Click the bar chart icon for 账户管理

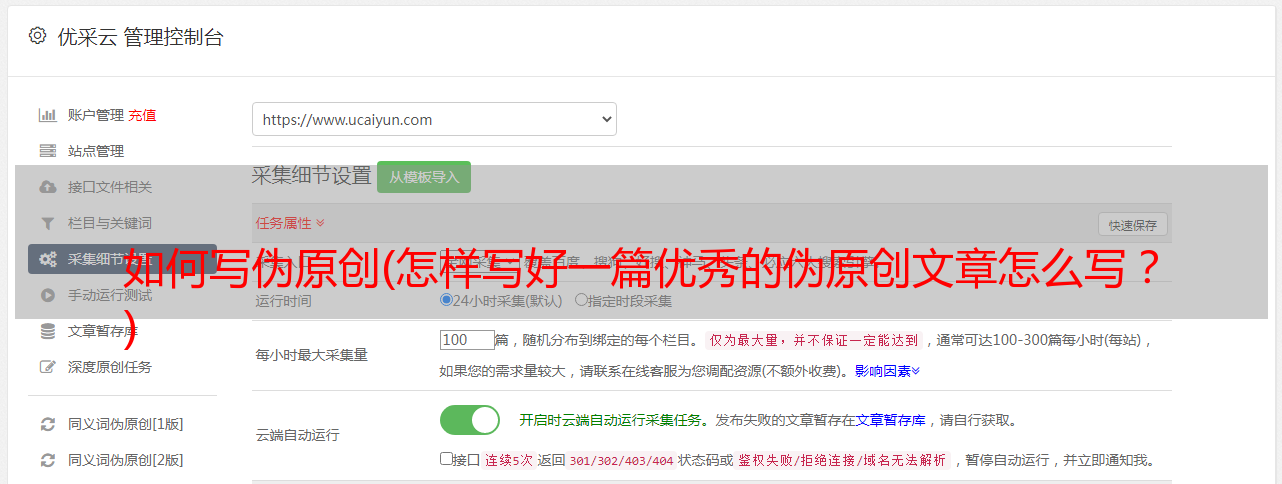(47, 115)
